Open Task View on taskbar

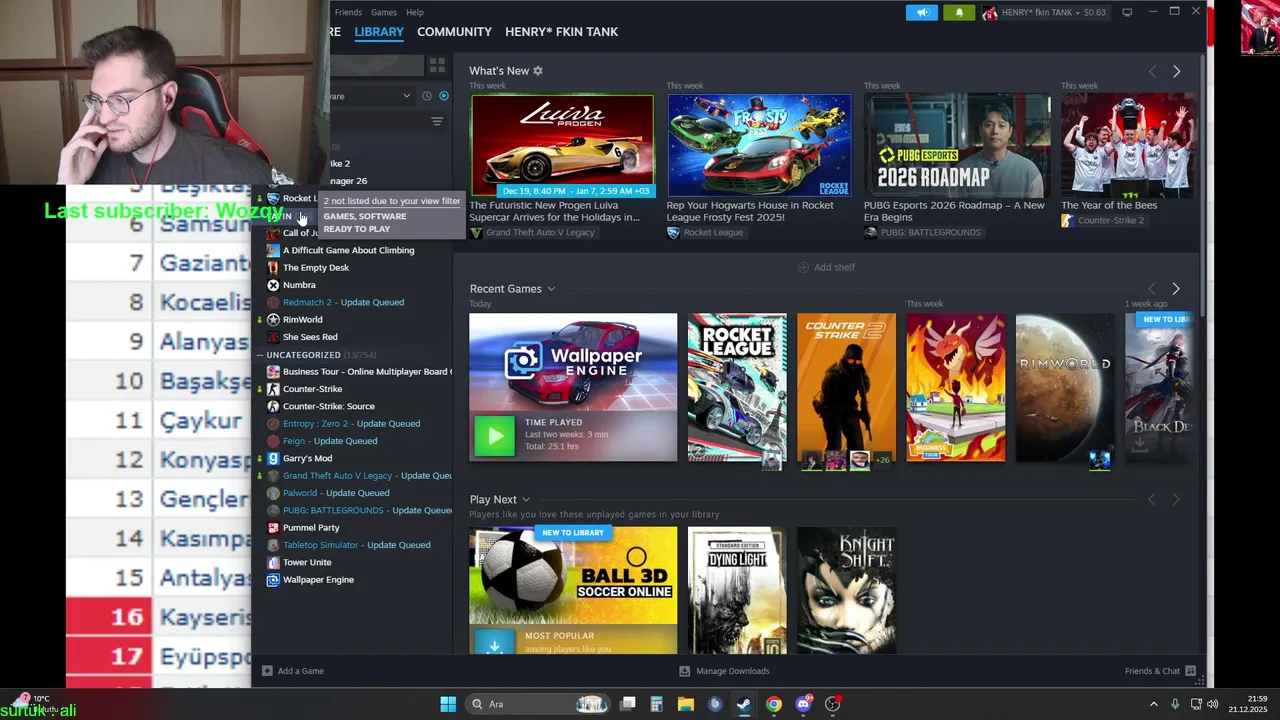coord(627,704)
